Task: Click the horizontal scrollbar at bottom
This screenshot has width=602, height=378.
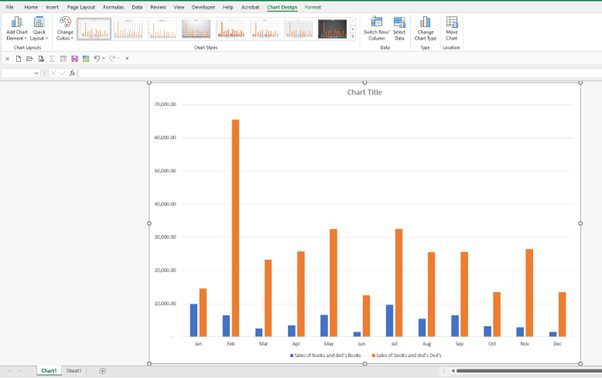Action: click(x=529, y=371)
